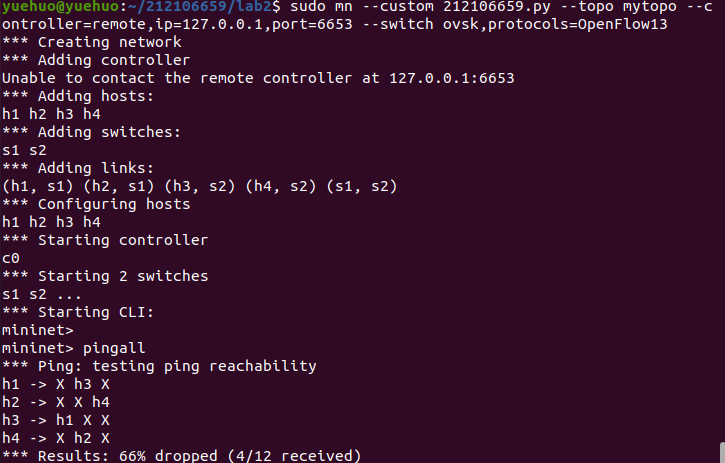Click the "*** Ping: testing ping reachability" line

[x=159, y=366]
